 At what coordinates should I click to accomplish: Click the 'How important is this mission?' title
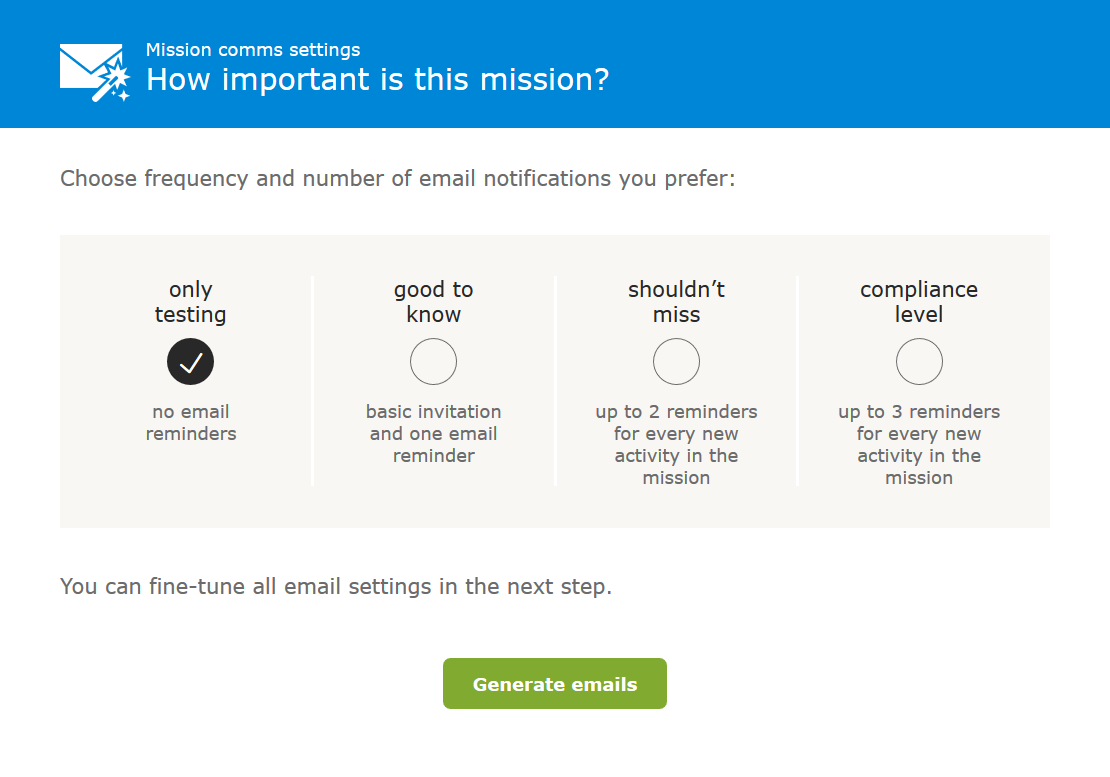pos(377,79)
